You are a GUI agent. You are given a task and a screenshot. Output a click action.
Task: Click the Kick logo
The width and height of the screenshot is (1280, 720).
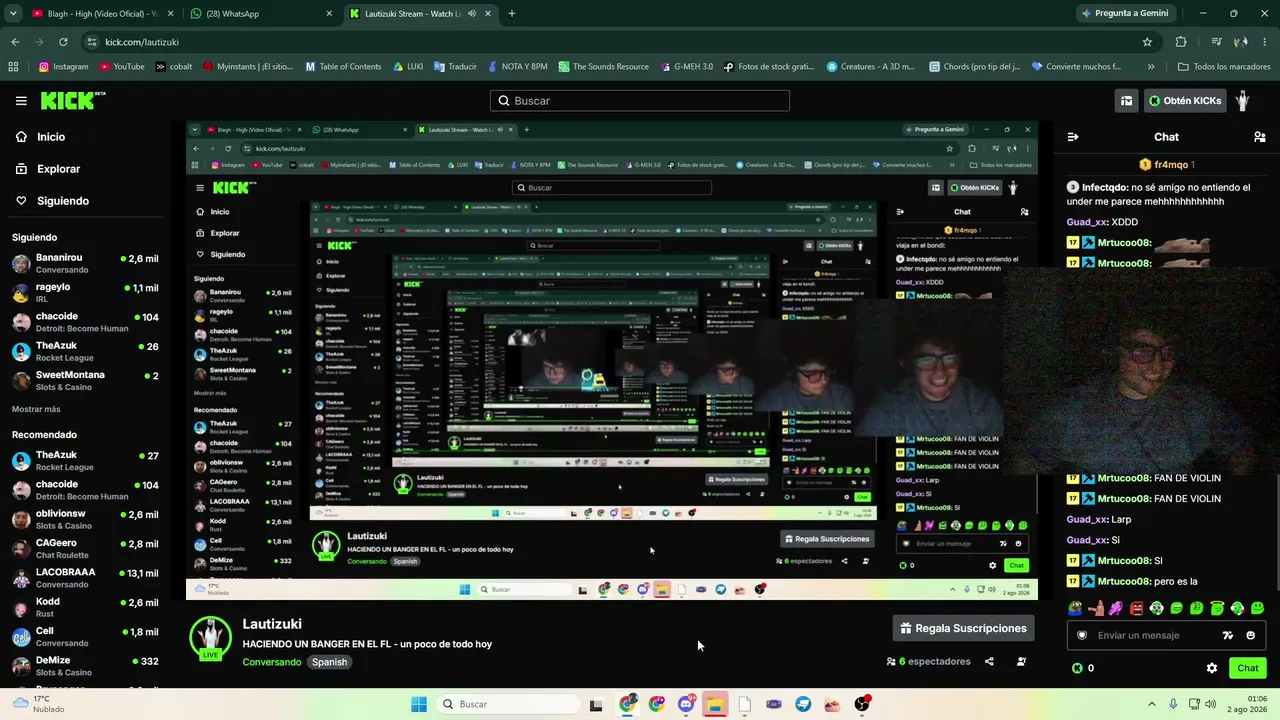click(x=72, y=100)
